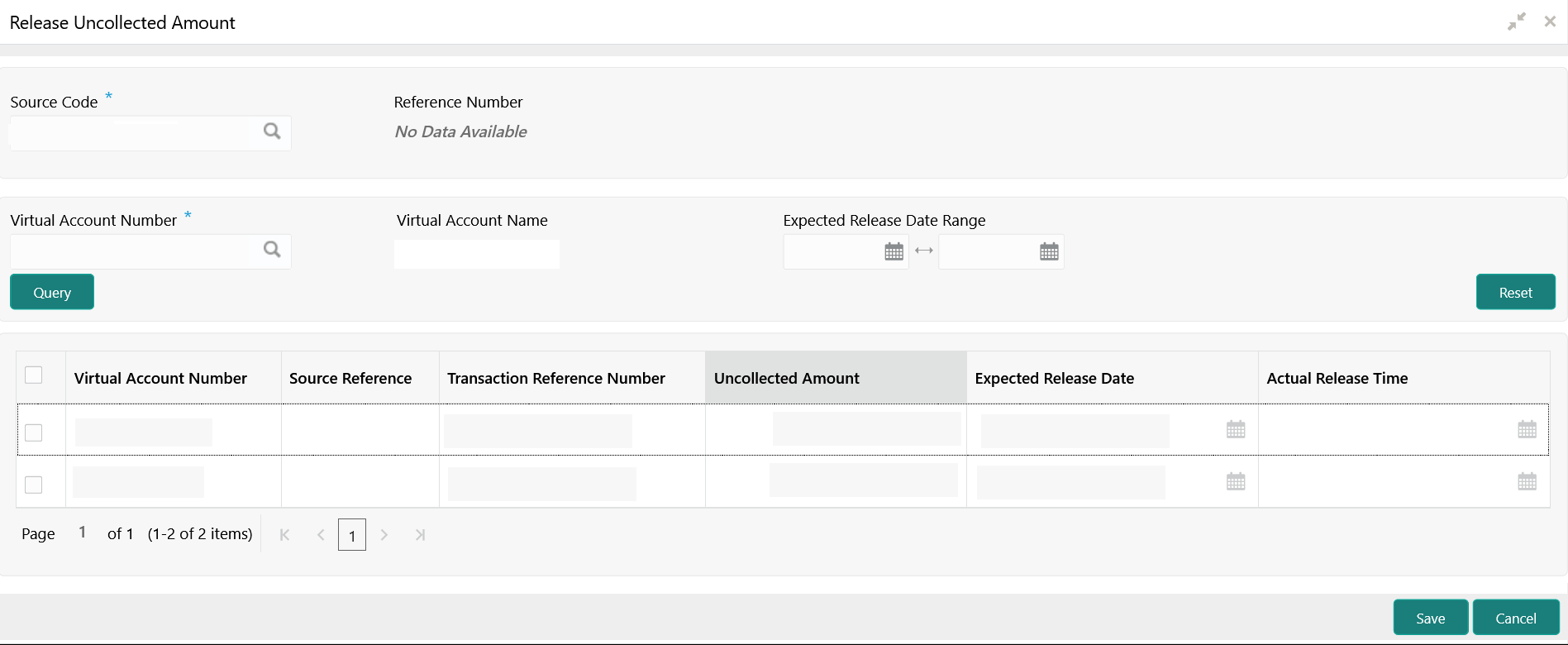Click the Reset button

(x=1516, y=292)
